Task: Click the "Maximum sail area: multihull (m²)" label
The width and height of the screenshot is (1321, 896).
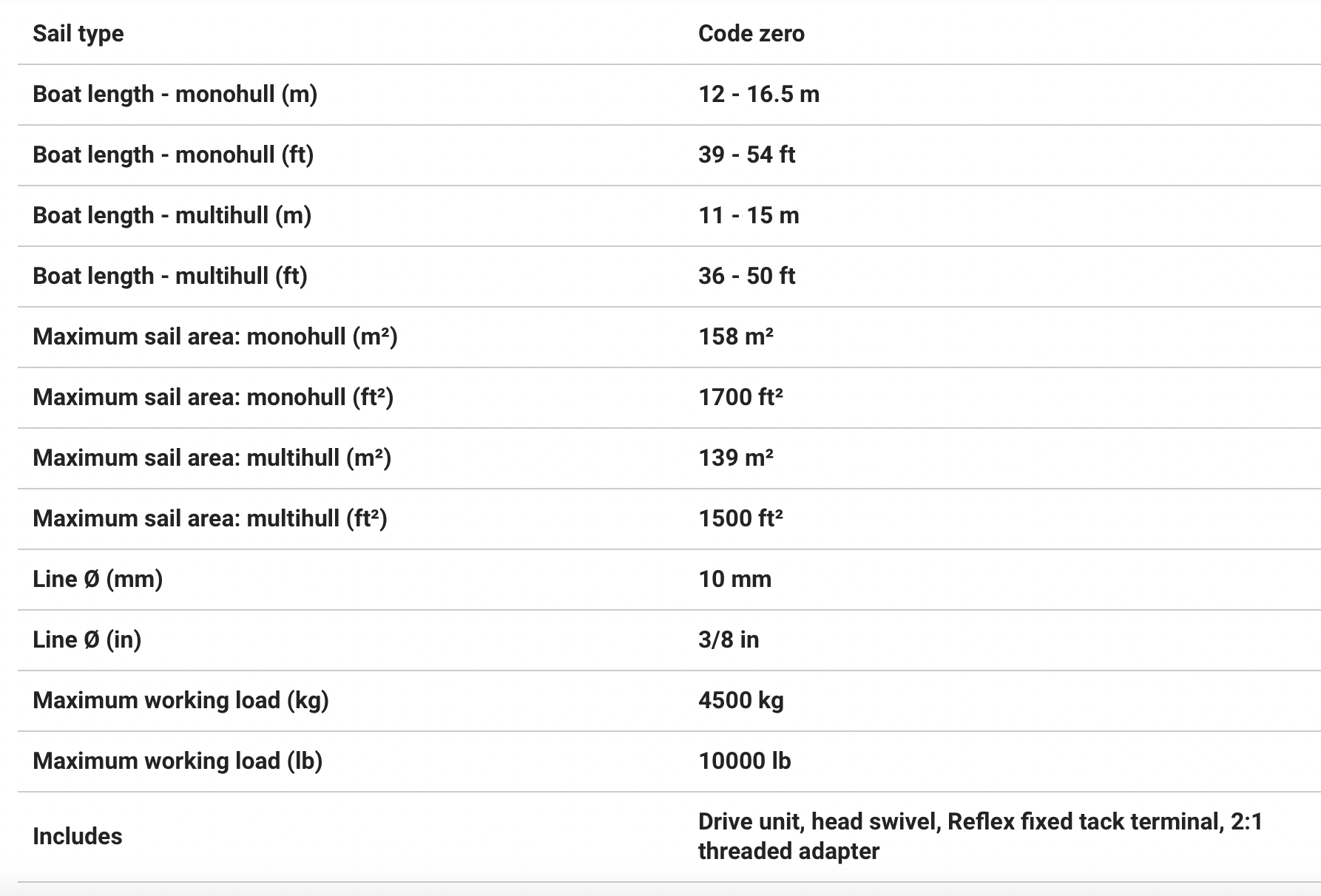Action: pos(212,458)
